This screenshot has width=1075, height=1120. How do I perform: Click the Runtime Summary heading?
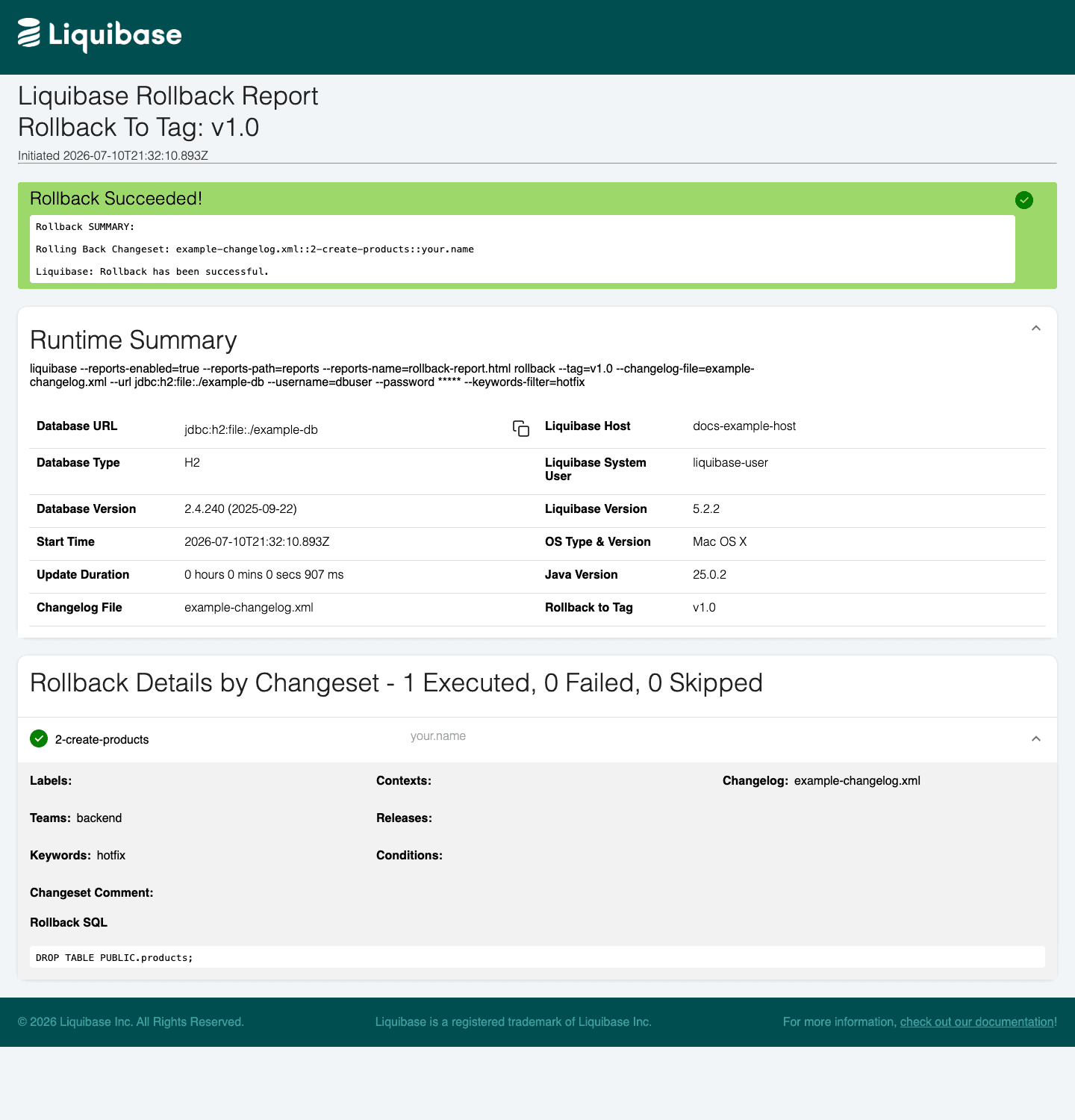(134, 340)
